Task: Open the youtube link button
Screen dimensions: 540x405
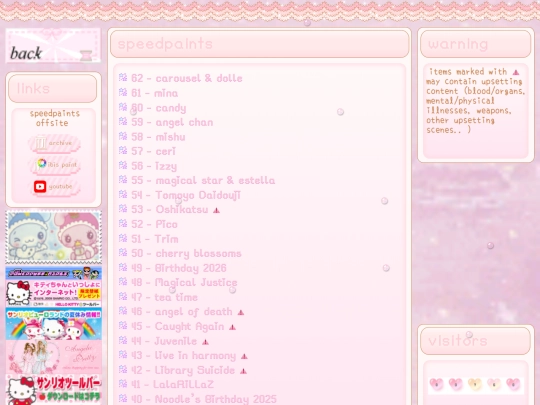Action: (x=54, y=187)
